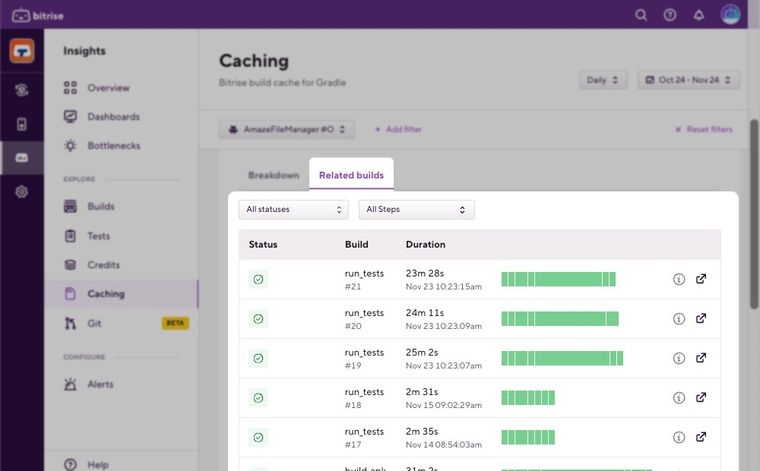Viewport: 760px width, 471px height.
Task: Select the Related builds tab
Action: pyautogui.click(x=351, y=175)
